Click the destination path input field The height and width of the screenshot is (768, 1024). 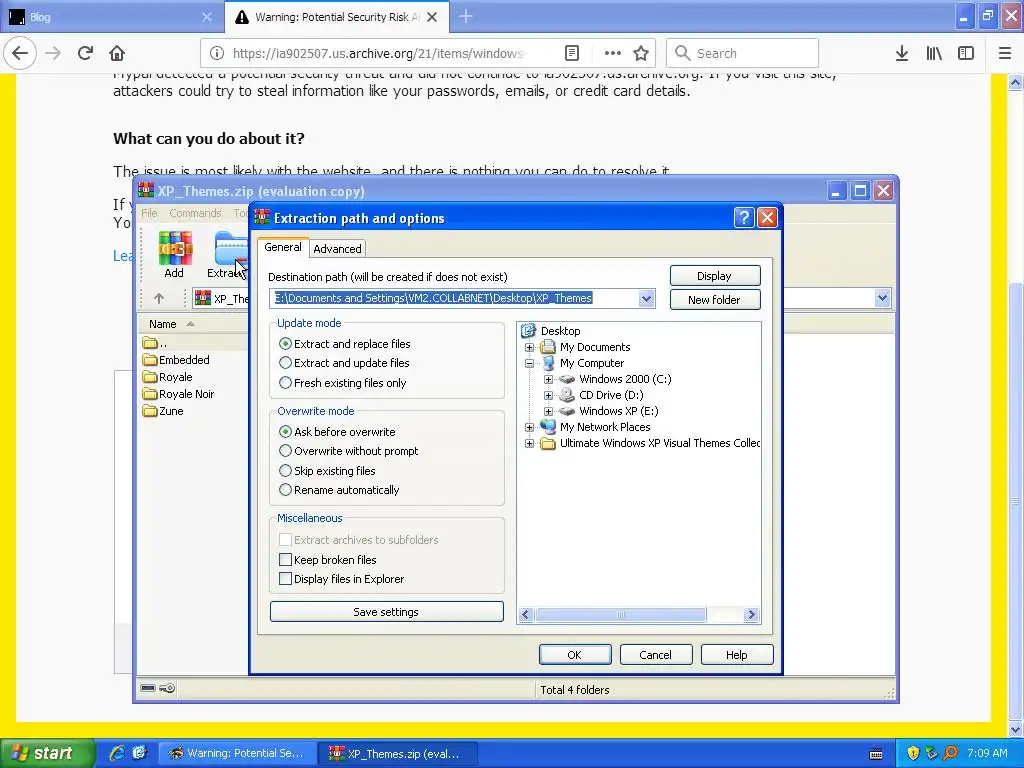coord(455,298)
